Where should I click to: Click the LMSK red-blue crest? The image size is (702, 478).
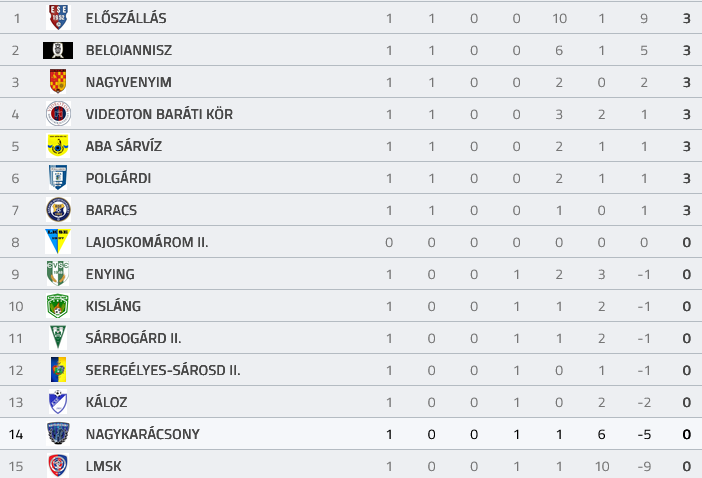tap(58, 465)
